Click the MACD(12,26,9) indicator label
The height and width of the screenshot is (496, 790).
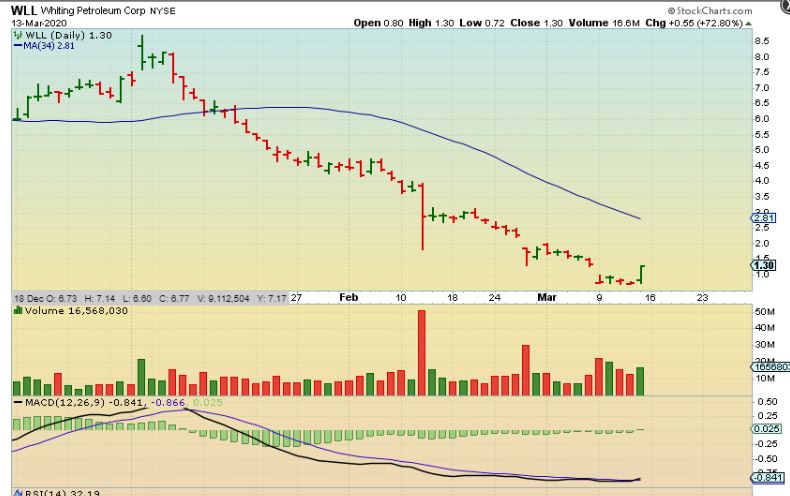[x=65, y=402]
